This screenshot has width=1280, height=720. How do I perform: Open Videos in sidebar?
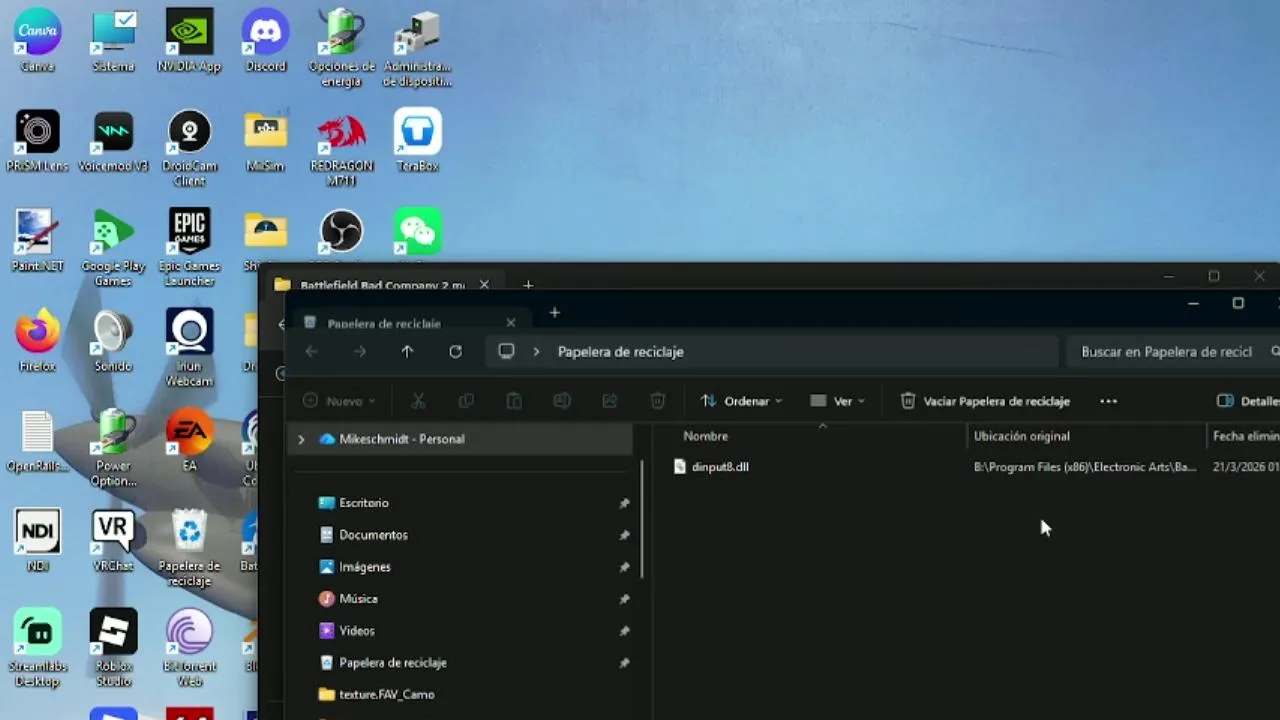[356, 631]
